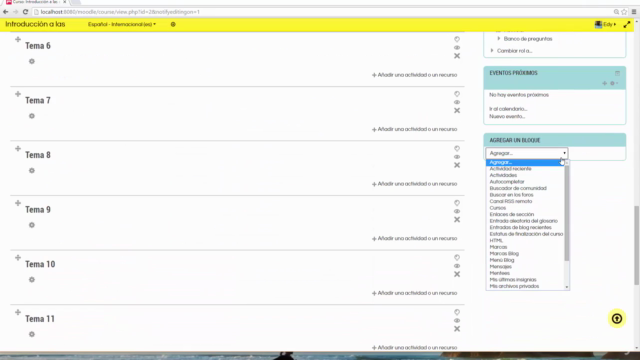640x360 pixels.
Task: Toggle the highlight bulb for Tema 9
Action: click(457, 203)
